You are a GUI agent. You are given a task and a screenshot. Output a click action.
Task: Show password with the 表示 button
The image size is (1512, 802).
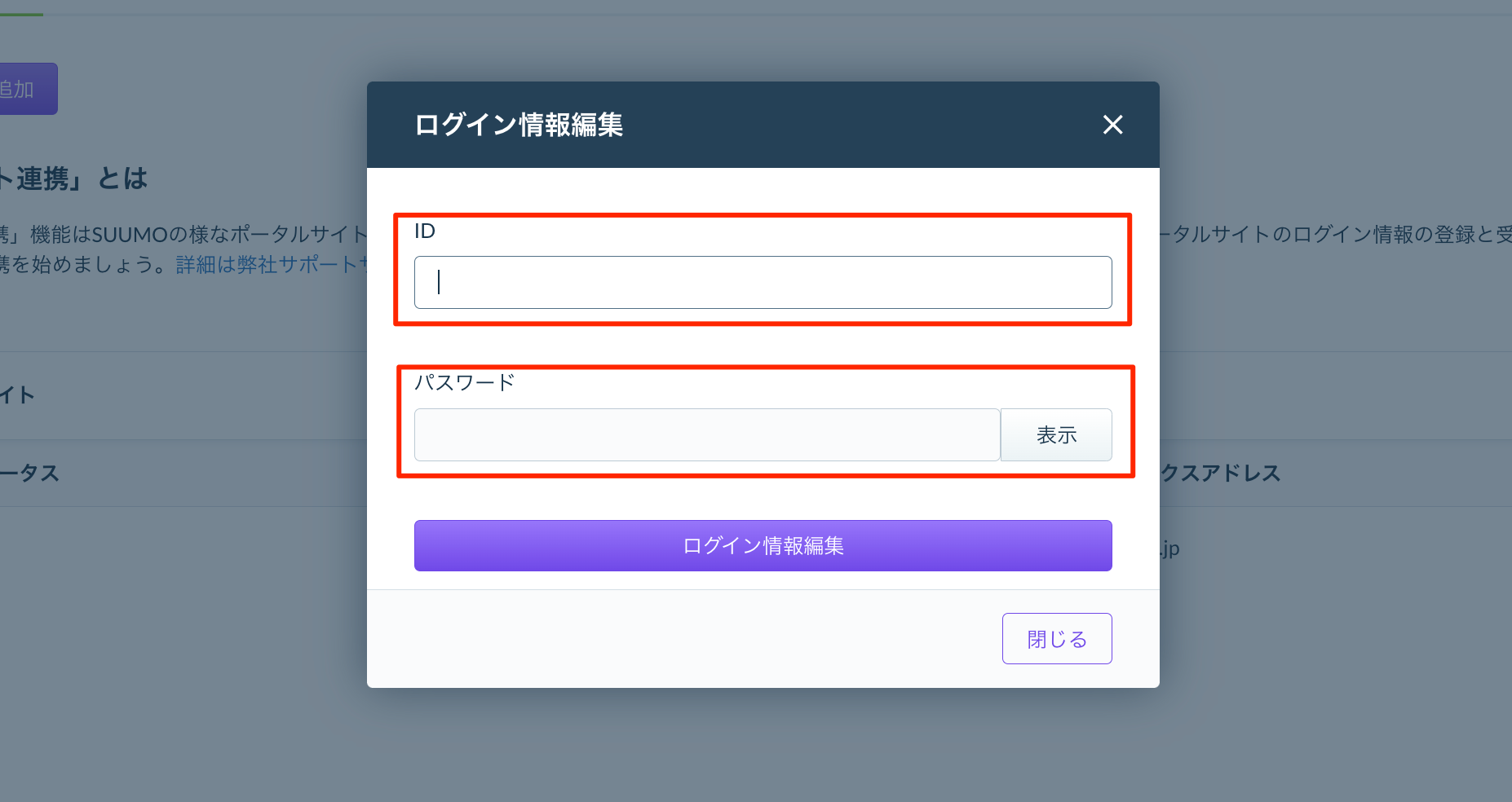[x=1056, y=434]
